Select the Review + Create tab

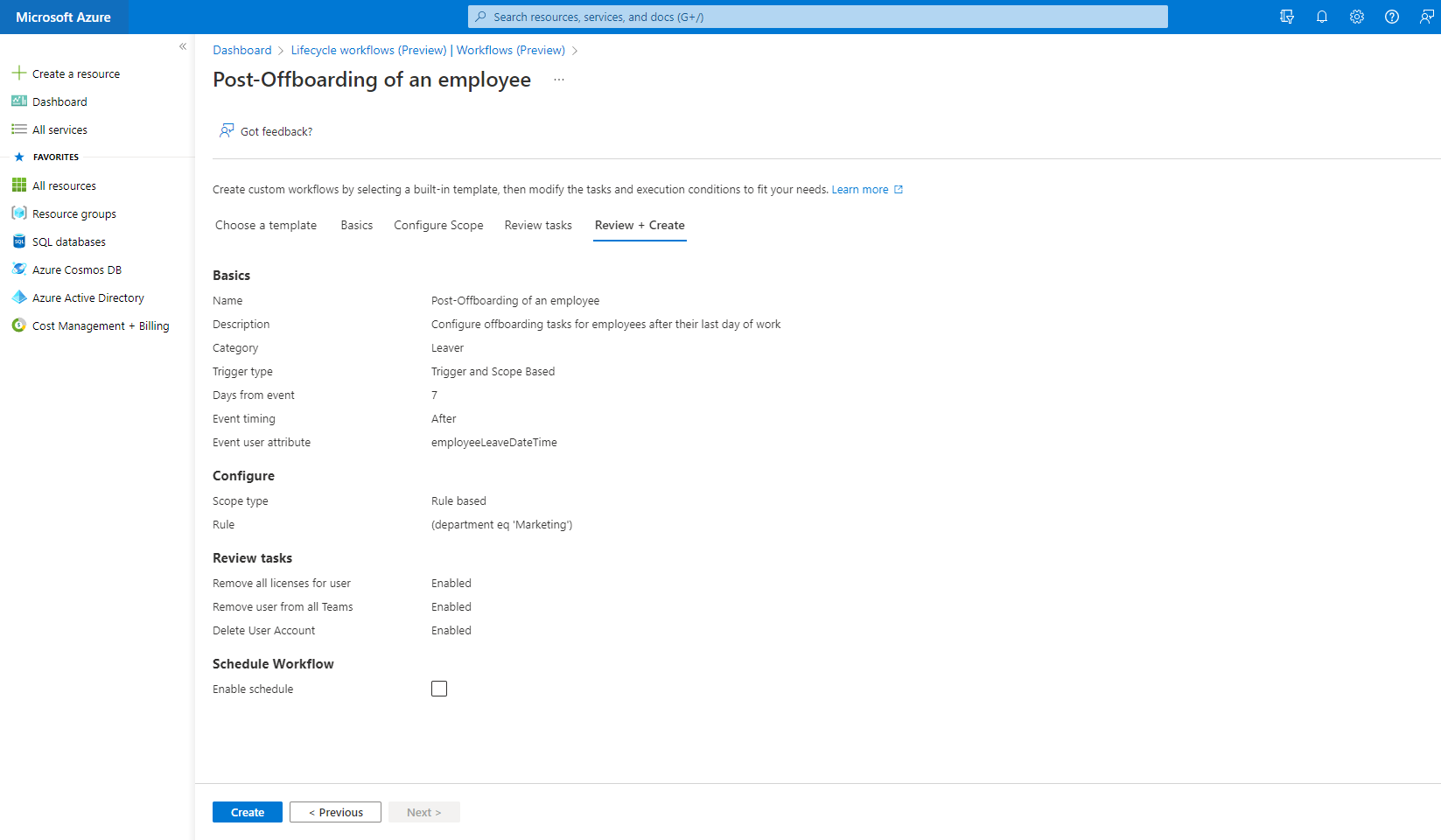[640, 226]
